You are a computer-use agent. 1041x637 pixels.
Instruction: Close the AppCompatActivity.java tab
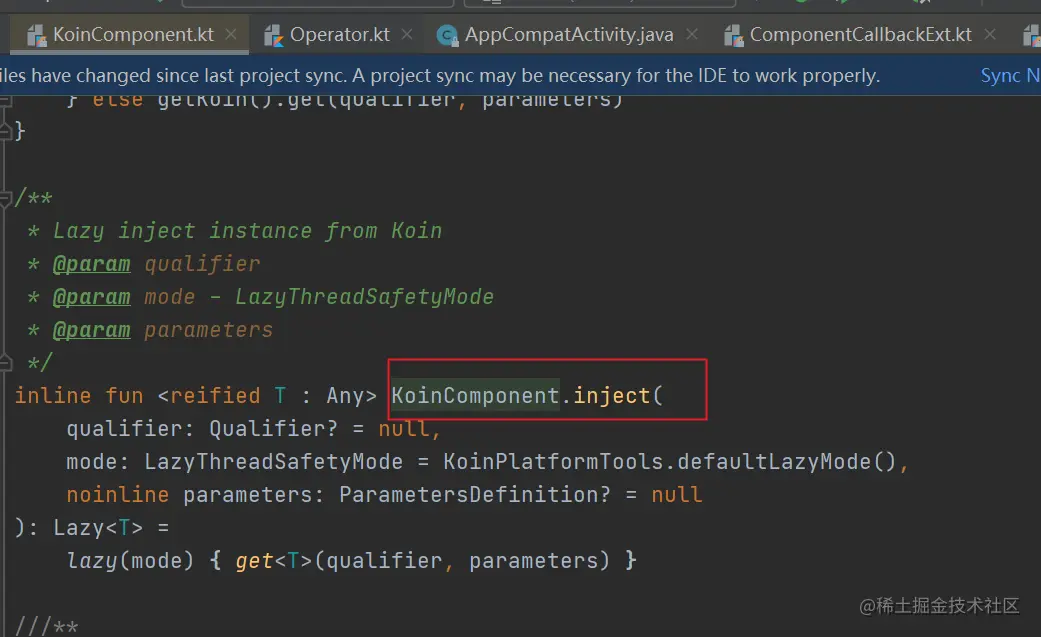(x=692, y=34)
